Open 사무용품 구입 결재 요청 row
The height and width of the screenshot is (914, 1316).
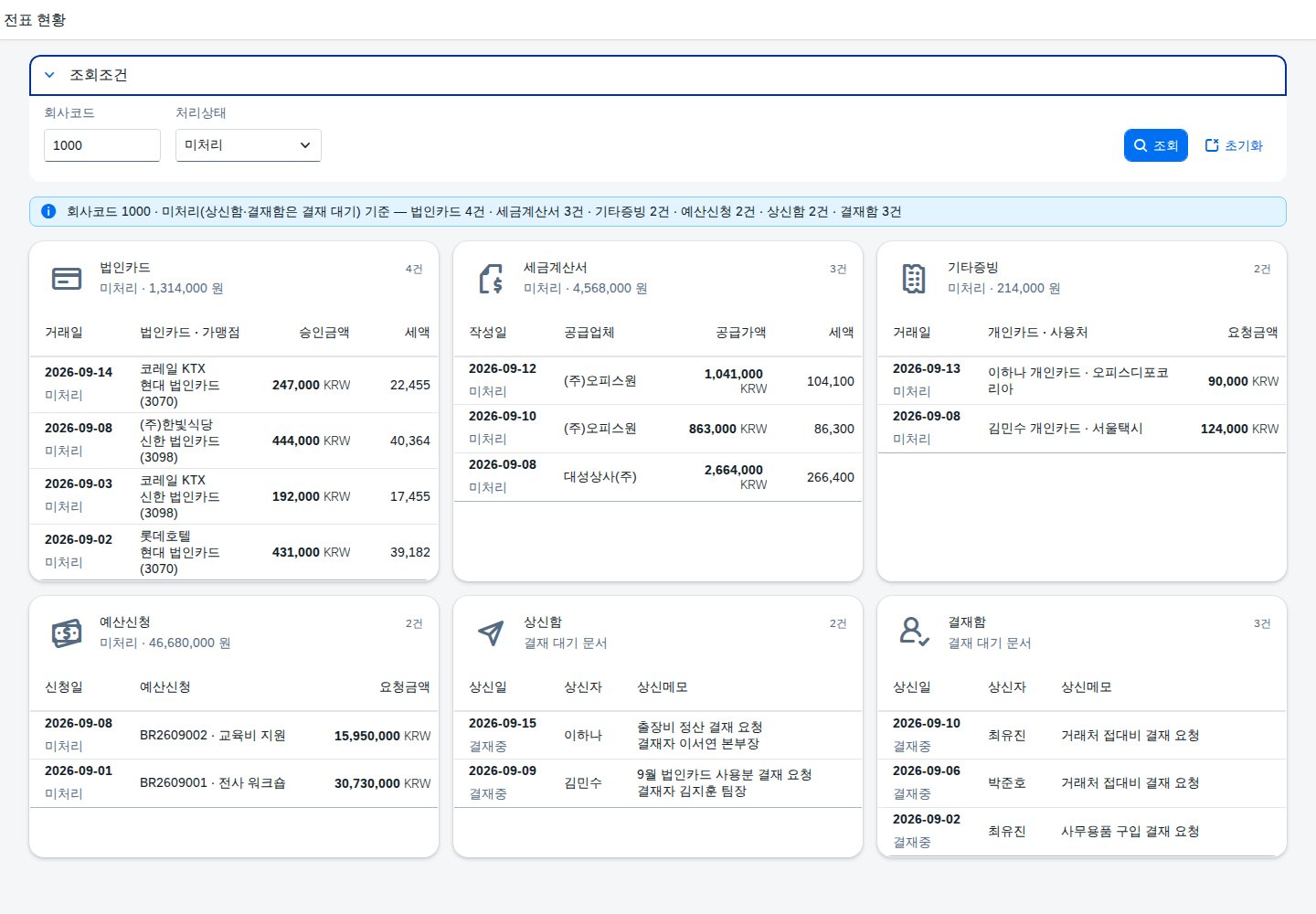click(1082, 832)
